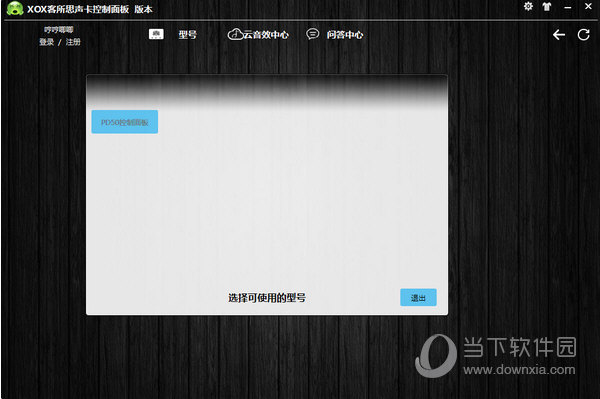
Task: Click the 退出 button
Action: pos(418,297)
